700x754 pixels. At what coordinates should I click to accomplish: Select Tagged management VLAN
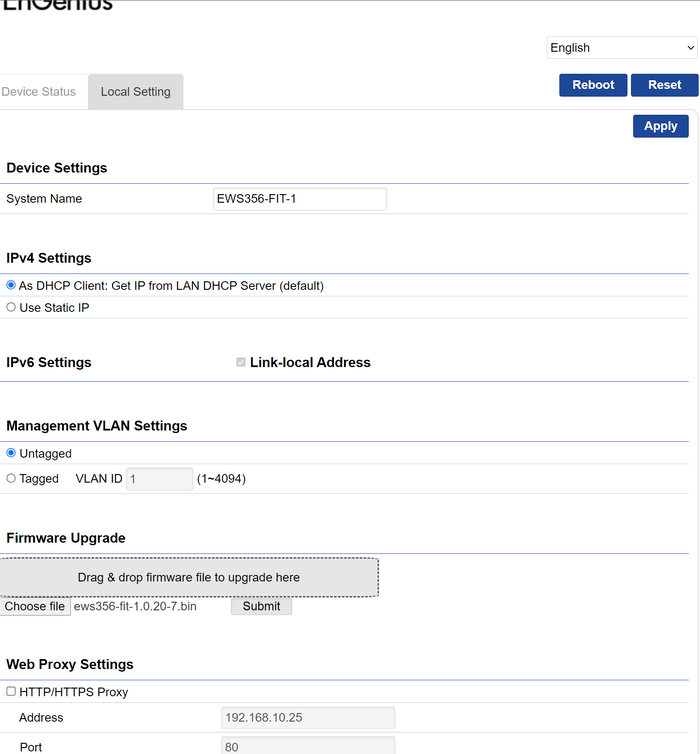coord(11,479)
